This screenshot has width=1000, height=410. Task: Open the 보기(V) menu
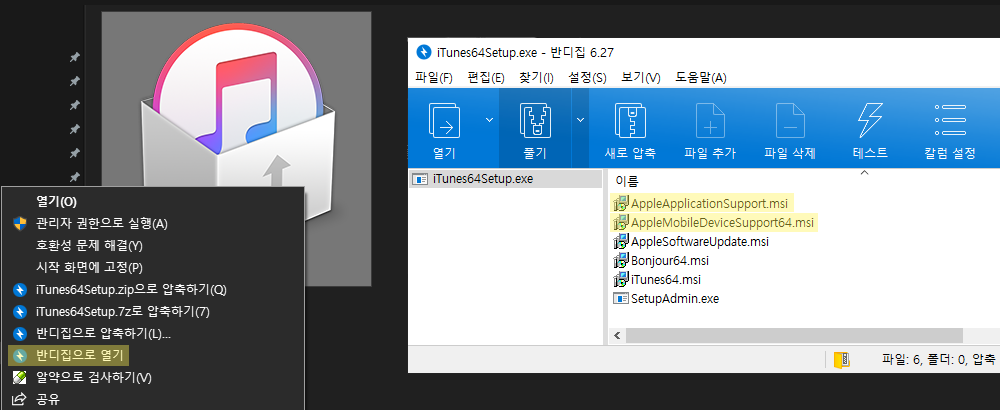[x=641, y=78]
